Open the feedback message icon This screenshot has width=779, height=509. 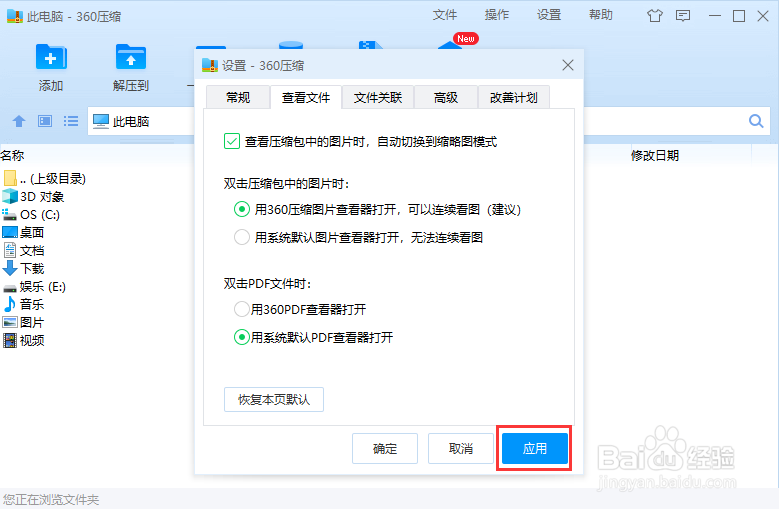(683, 16)
